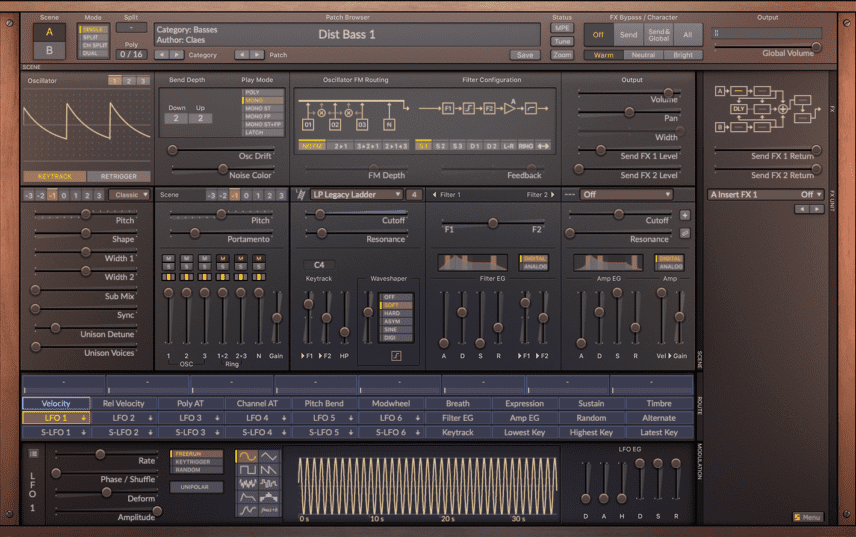This screenshot has width=856, height=537.
Task: Click the previous Patch arrow
Action: (242, 55)
